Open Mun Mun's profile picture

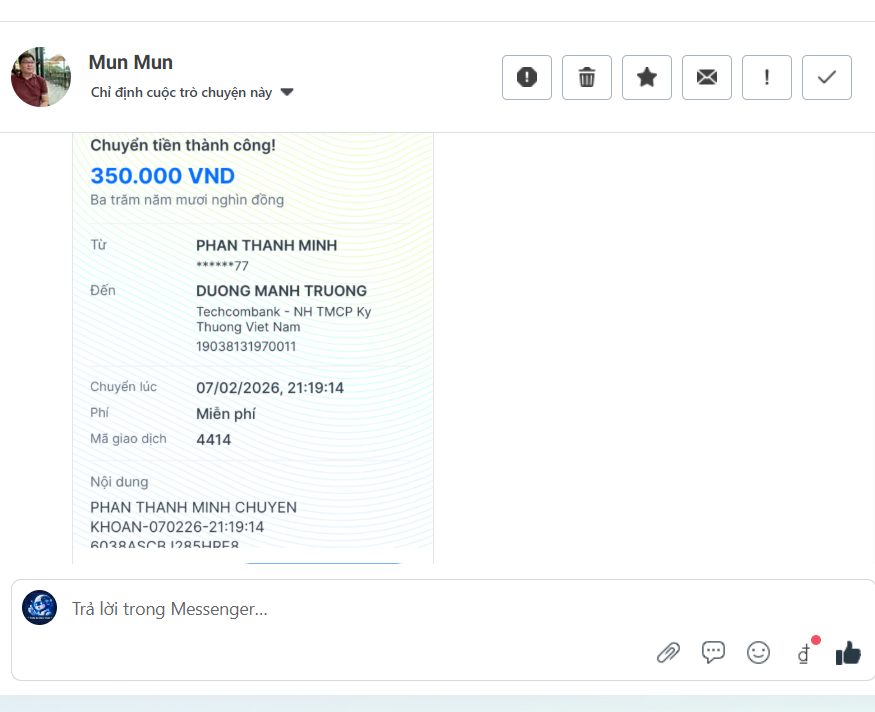(x=41, y=77)
